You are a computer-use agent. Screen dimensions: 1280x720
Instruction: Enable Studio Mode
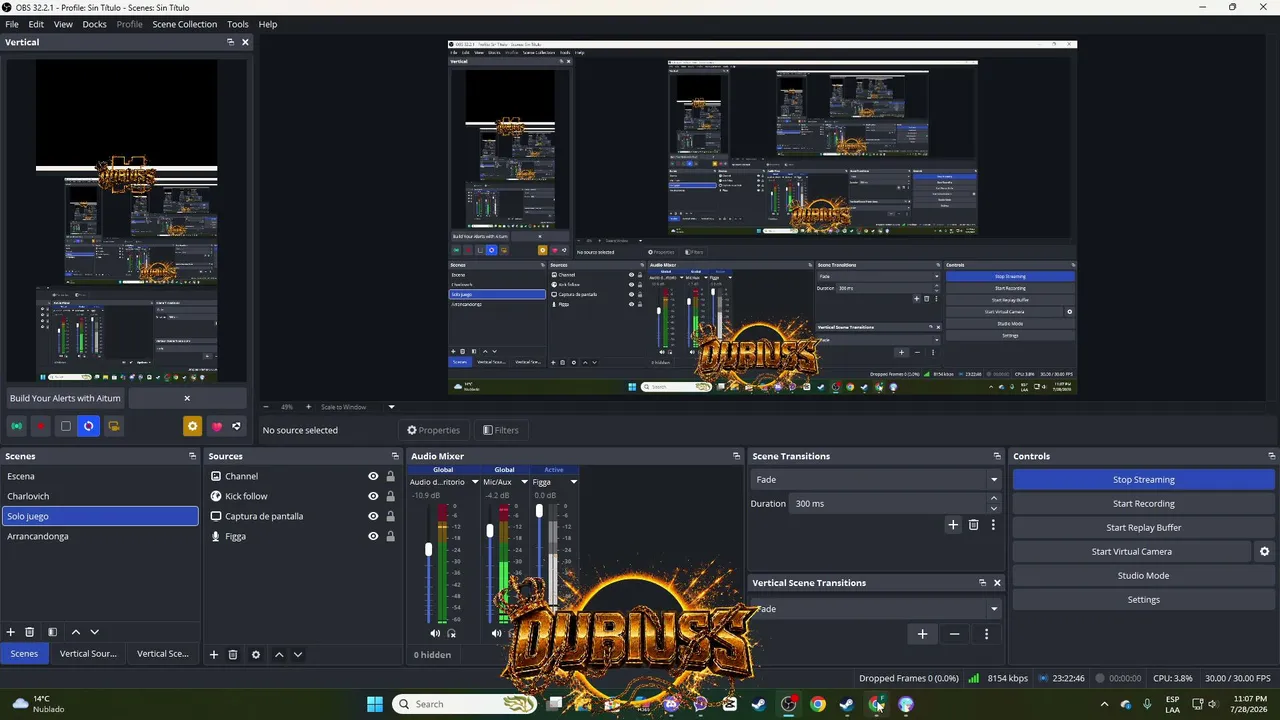tap(1144, 576)
